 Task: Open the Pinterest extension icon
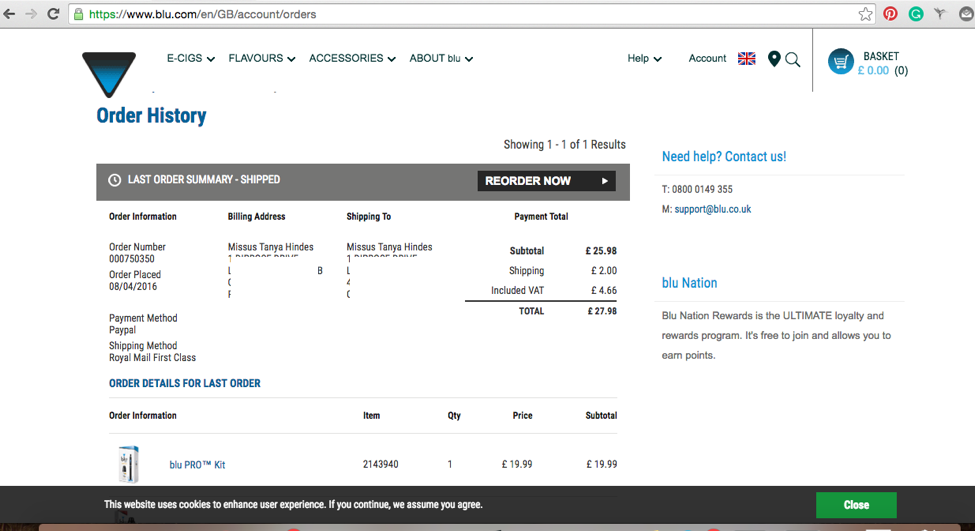(x=890, y=14)
